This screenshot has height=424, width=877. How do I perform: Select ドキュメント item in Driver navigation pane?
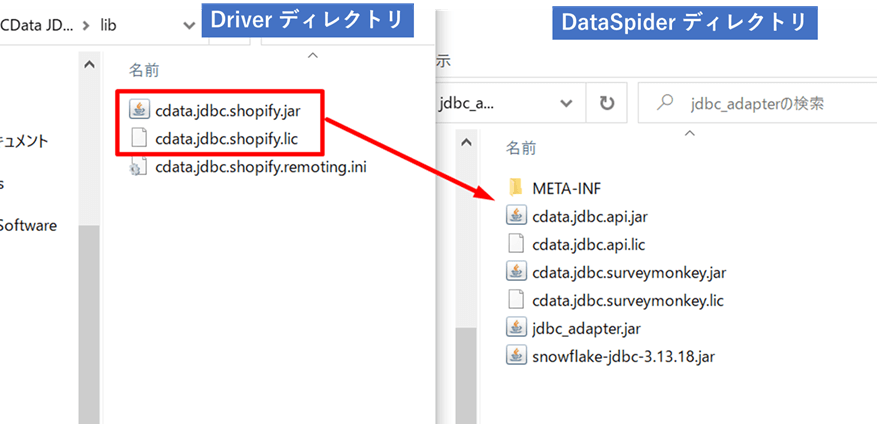point(24,142)
